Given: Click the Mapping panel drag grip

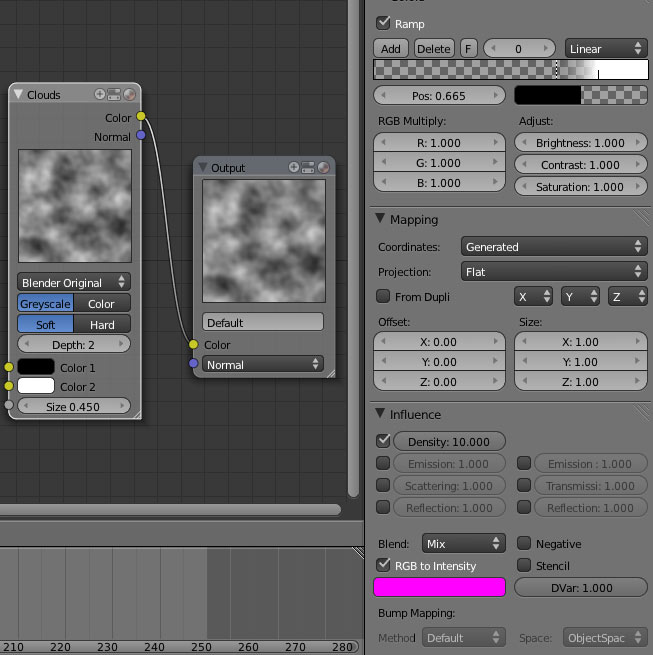Looking at the screenshot, I should pos(642,217).
